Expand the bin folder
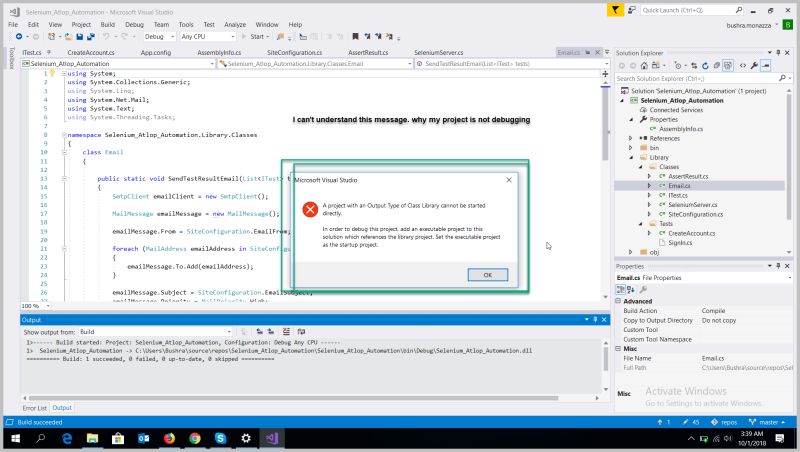 631,148
